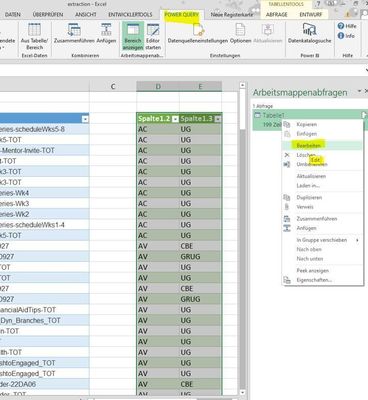Open the Spalte1.3 filter dropdown

(218, 119)
